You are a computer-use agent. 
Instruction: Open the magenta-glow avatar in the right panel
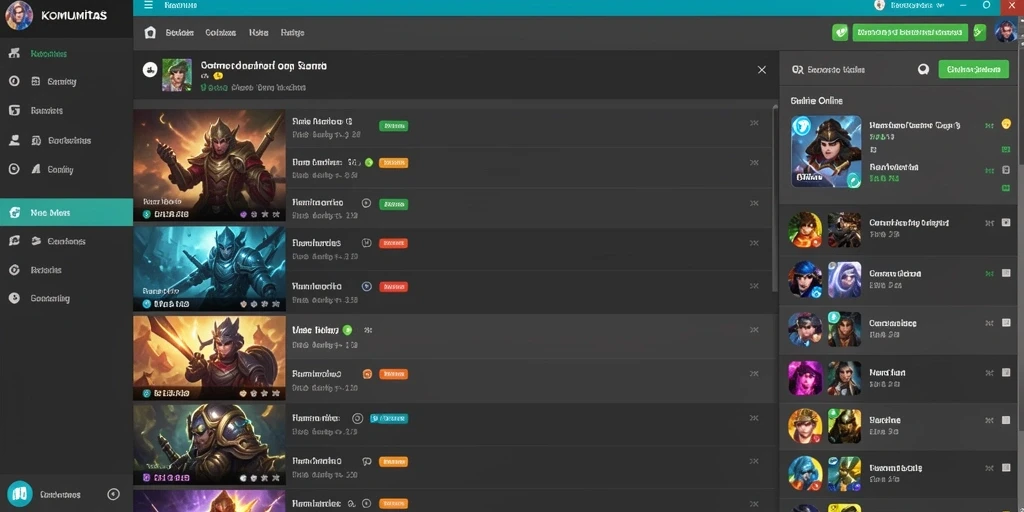tap(805, 378)
